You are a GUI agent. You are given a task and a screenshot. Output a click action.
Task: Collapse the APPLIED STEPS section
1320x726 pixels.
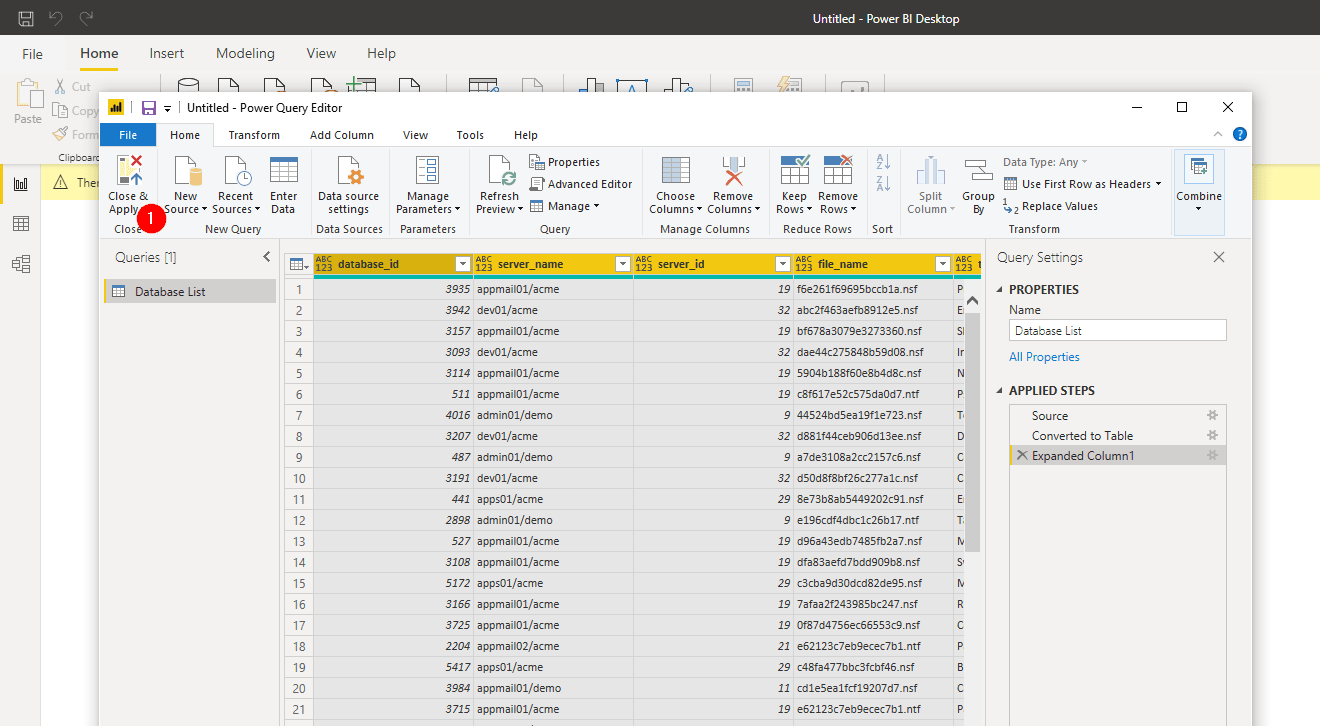click(1001, 391)
